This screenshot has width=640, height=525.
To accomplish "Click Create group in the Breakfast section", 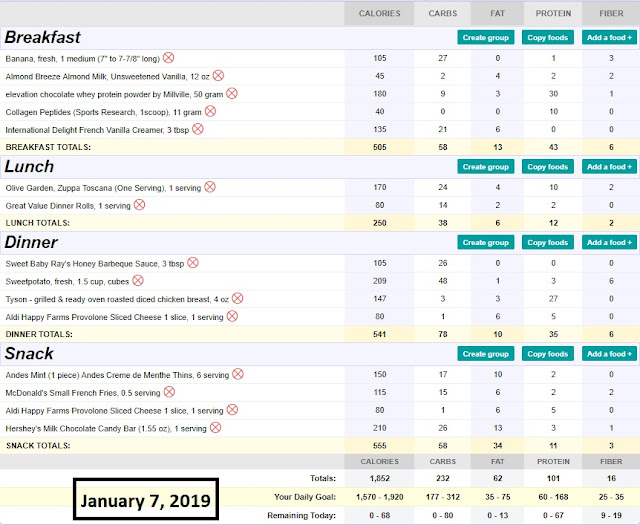I will pyautogui.click(x=486, y=38).
